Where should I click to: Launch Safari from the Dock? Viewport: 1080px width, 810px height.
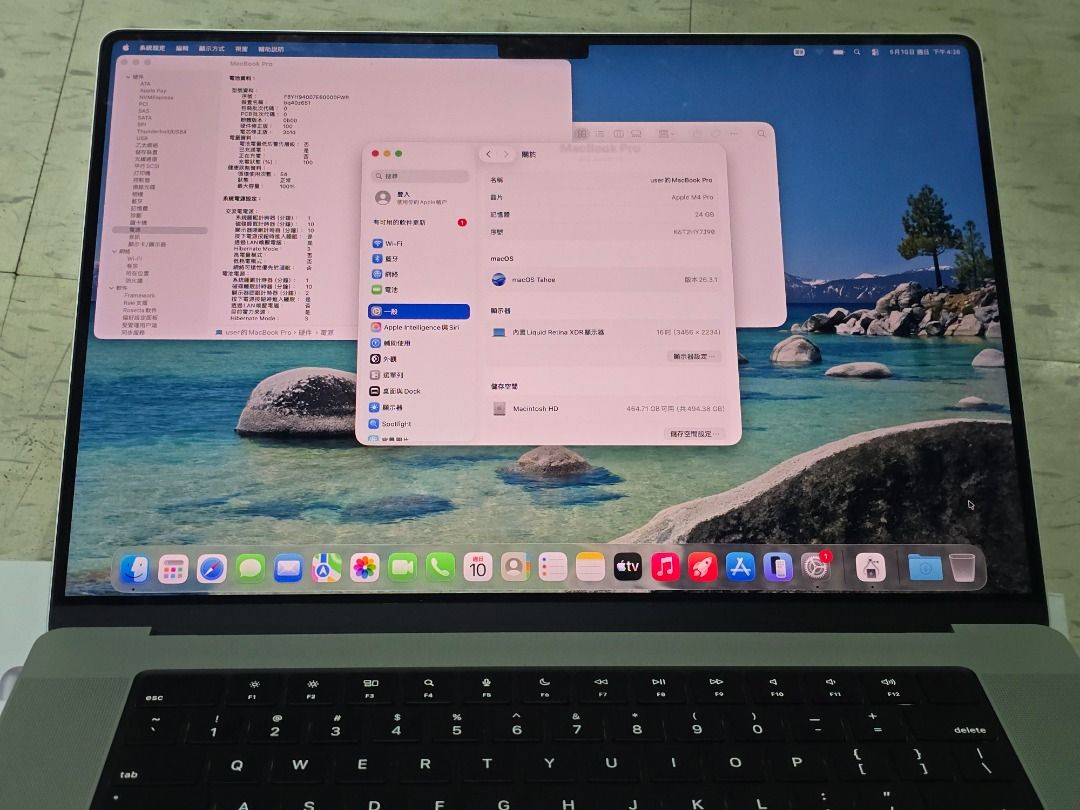tap(211, 570)
